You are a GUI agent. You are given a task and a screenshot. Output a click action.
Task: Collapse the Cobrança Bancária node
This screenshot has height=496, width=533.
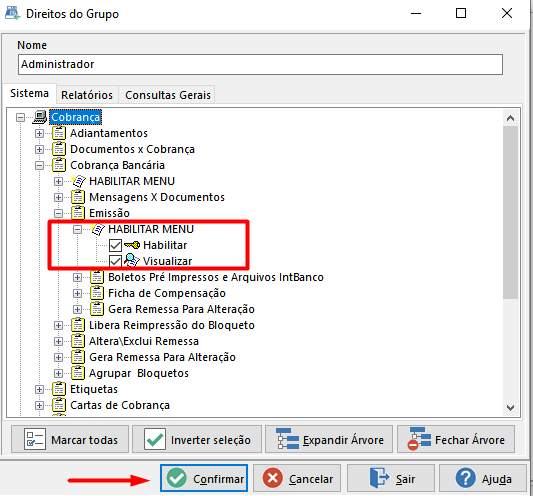pyautogui.click(x=39, y=166)
